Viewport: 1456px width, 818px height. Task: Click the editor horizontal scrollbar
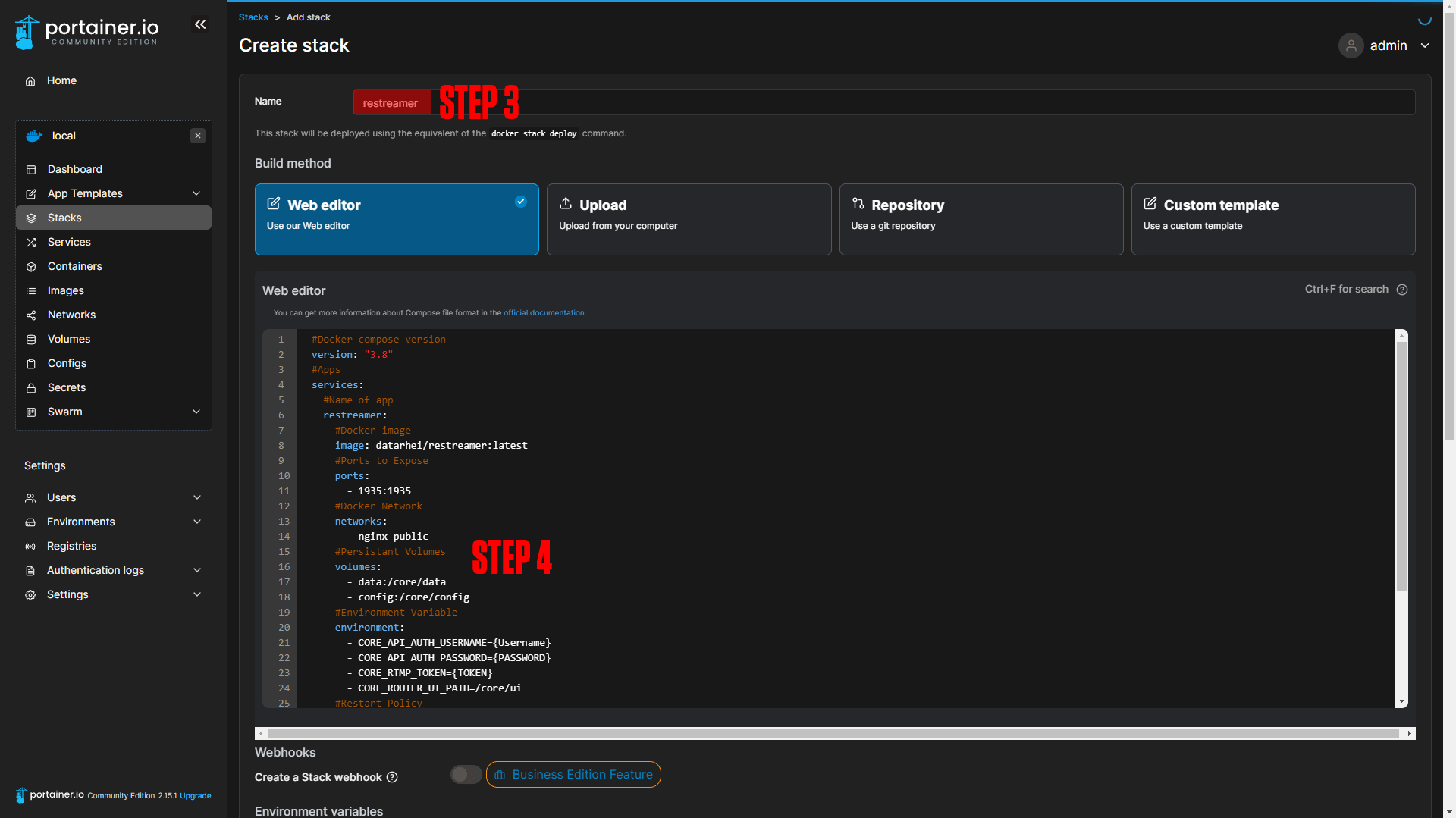(x=833, y=733)
